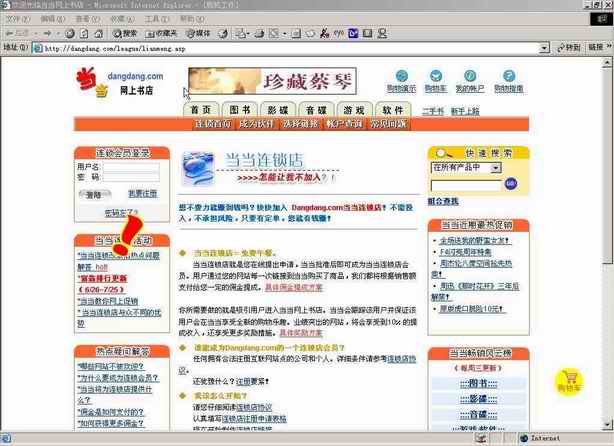The width and height of the screenshot is (614, 446).
Task: Open the 收藏夹 favorites pane
Action: click(x=161, y=34)
